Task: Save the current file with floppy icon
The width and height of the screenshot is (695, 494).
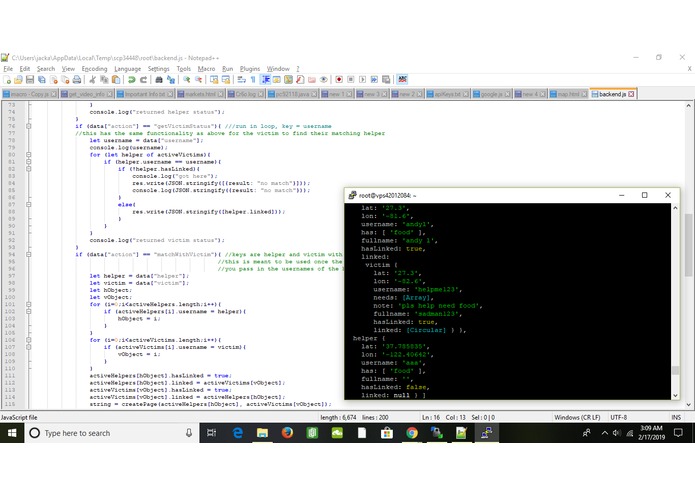Action: [x=30, y=80]
